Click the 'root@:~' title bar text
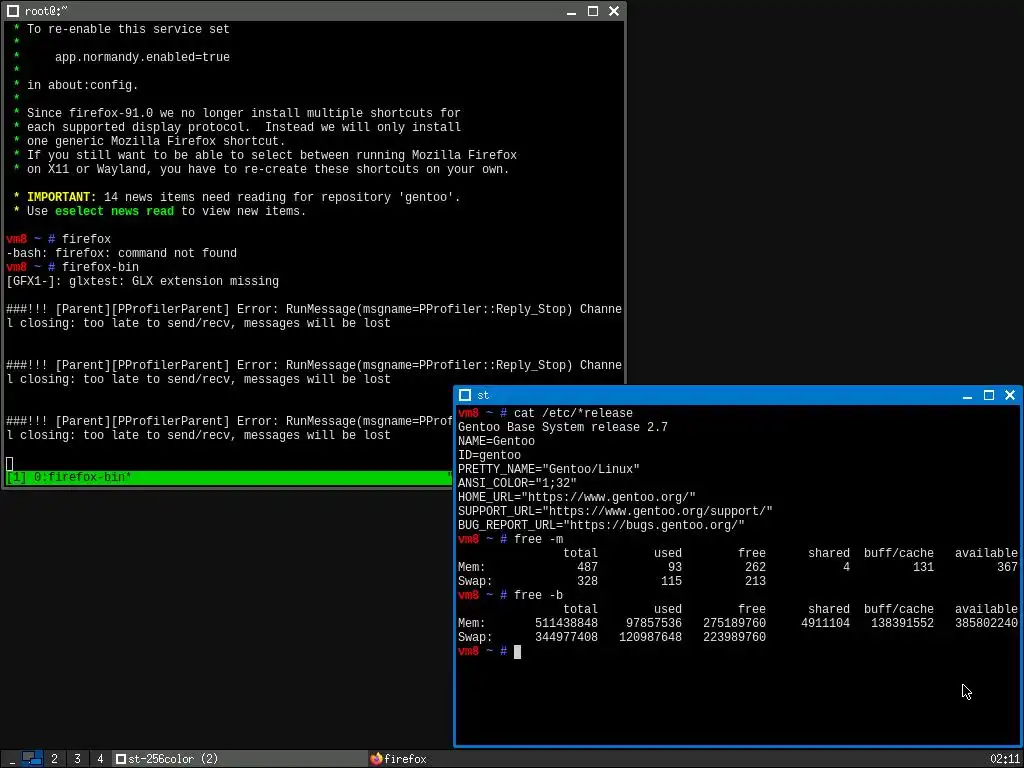 click(x=46, y=11)
